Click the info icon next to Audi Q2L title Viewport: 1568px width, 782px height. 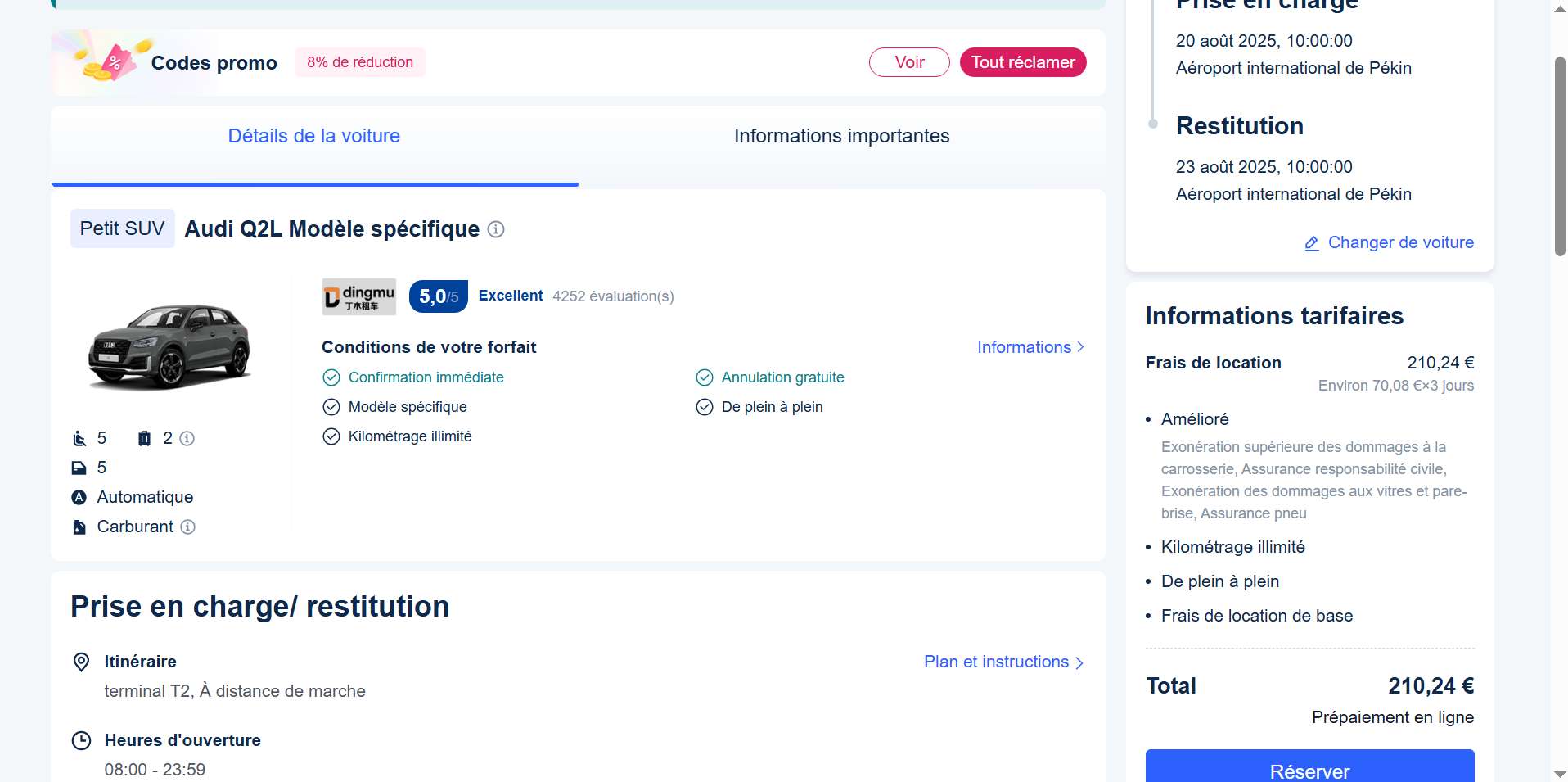(x=496, y=229)
